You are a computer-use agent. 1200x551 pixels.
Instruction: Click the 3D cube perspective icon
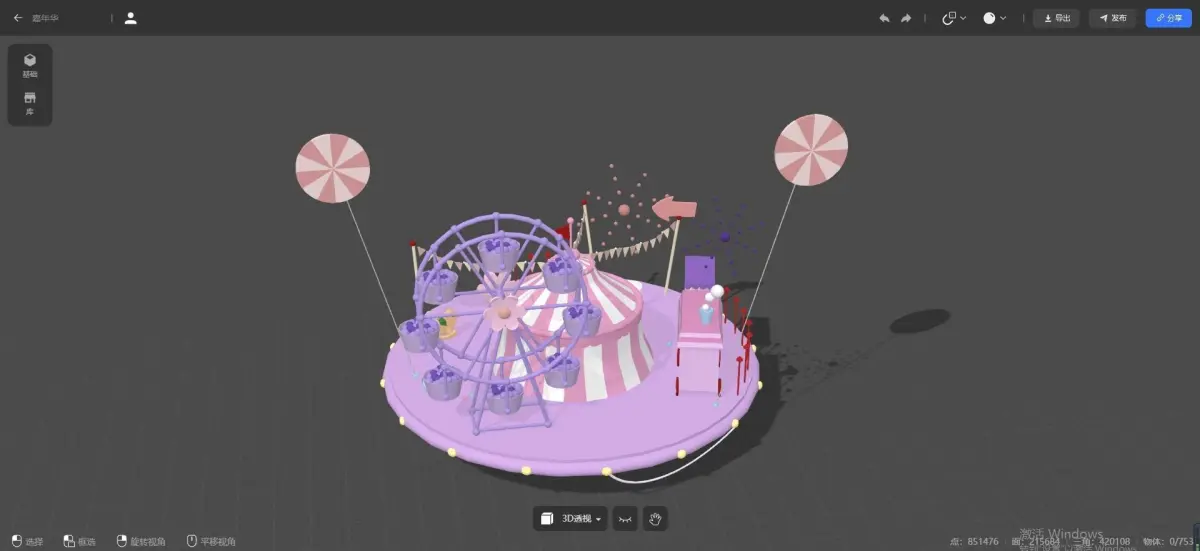click(x=547, y=518)
